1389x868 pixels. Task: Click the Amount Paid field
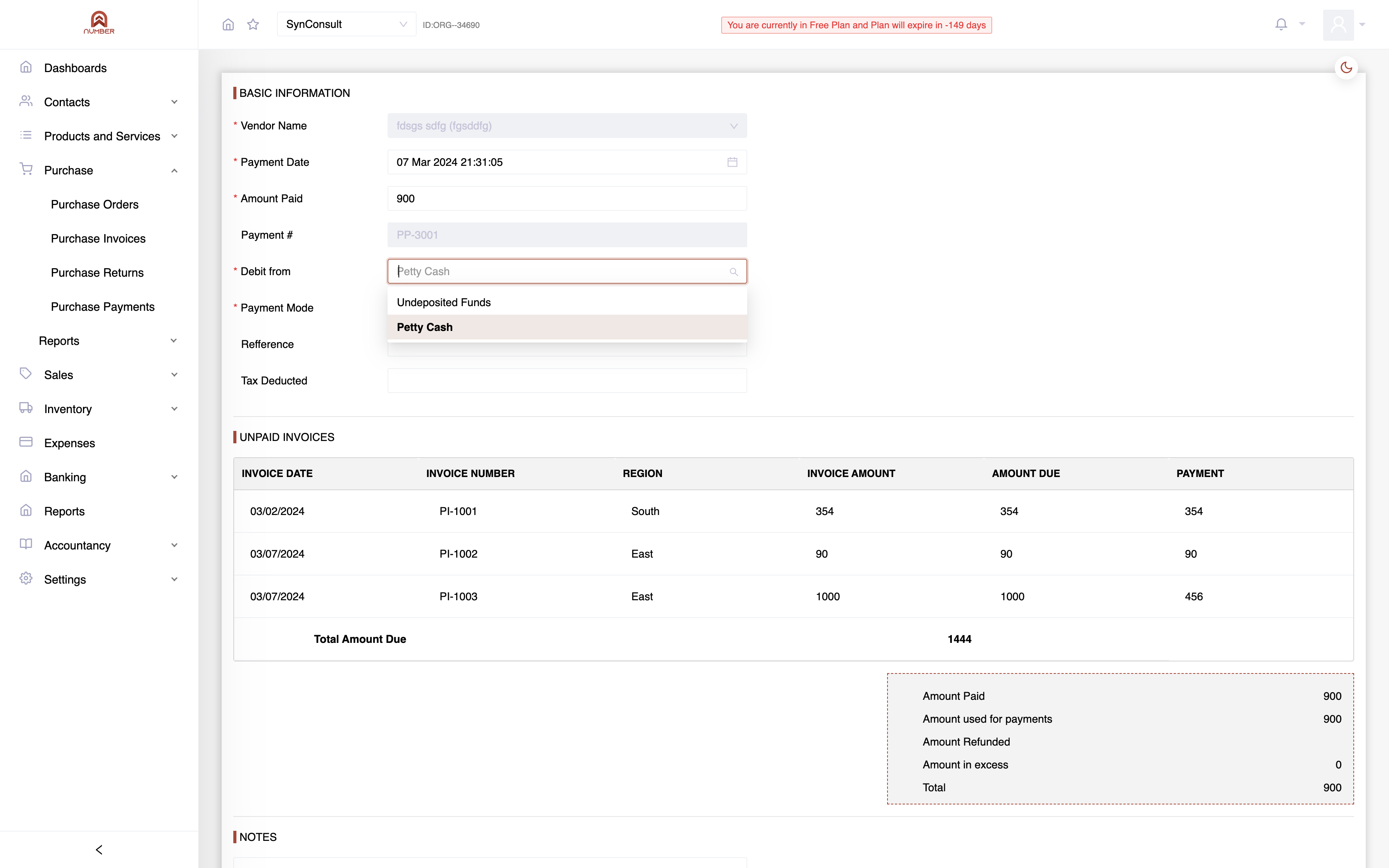tap(567, 199)
